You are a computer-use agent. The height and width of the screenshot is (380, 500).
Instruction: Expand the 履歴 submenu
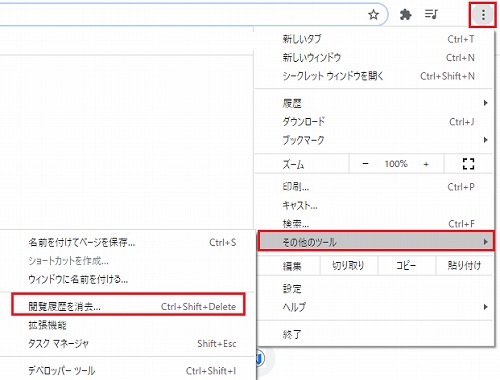376,103
